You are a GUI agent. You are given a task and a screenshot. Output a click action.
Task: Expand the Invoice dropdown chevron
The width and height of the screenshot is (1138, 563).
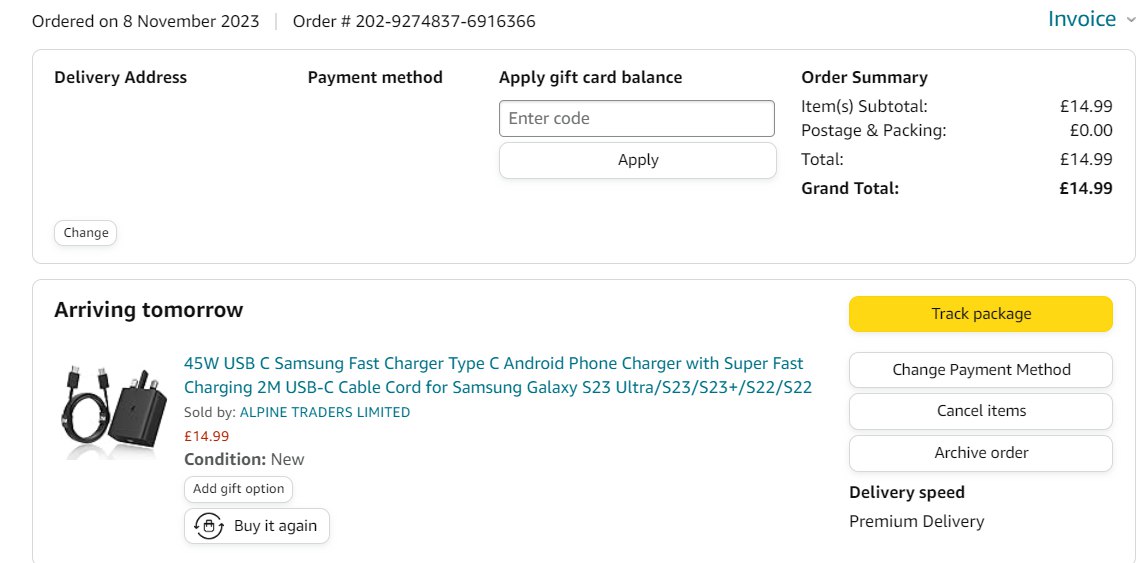click(x=1131, y=20)
